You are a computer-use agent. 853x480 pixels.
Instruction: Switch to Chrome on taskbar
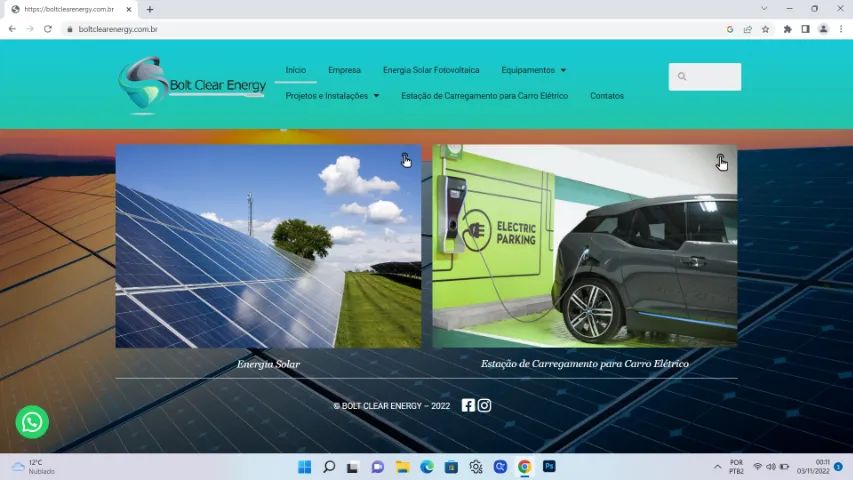[x=524, y=467]
